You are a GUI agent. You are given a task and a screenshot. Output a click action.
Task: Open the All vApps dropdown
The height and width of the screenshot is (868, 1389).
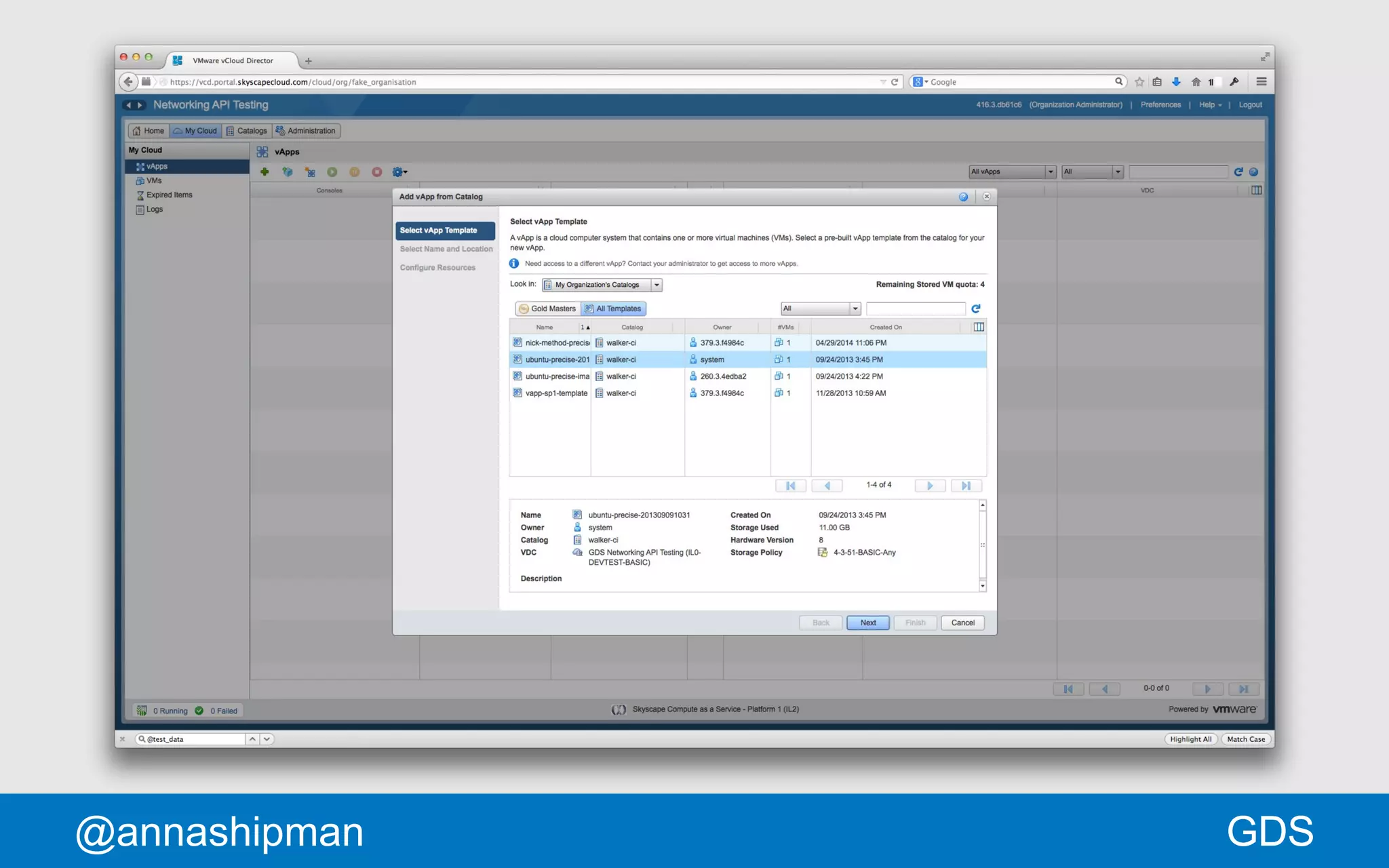[x=1050, y=172]
